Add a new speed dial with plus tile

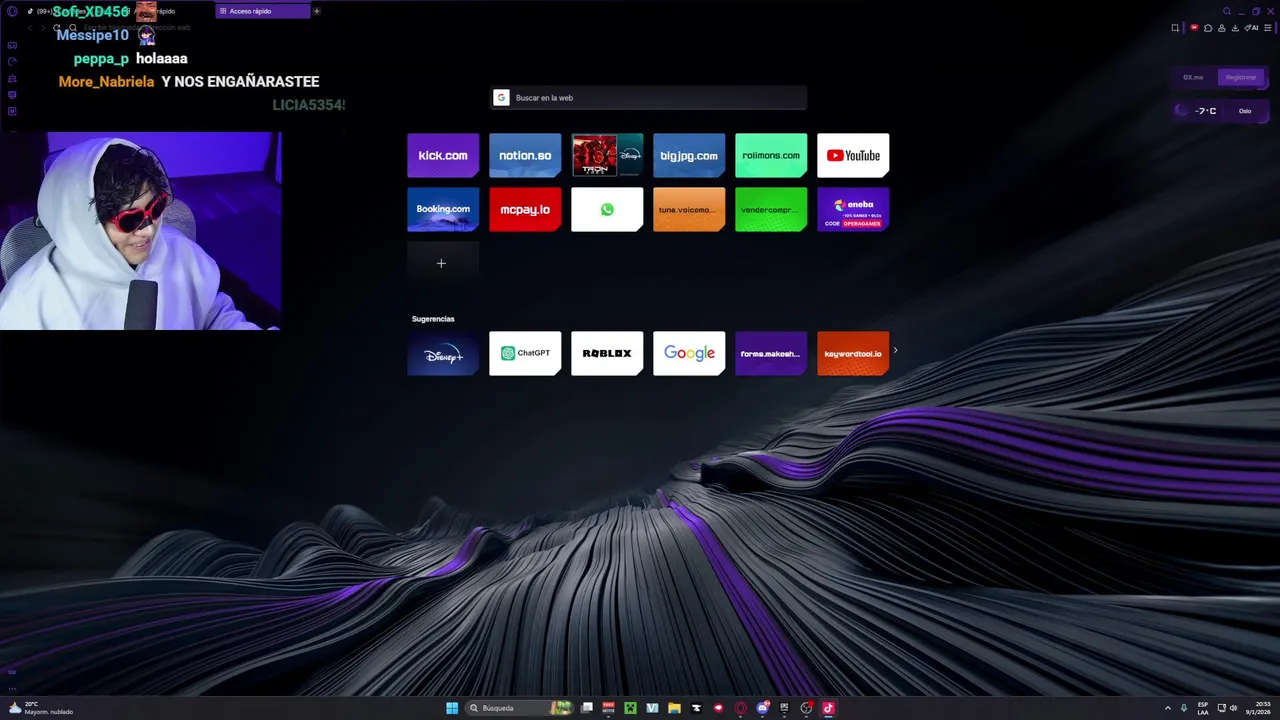(x=441, y=263)
